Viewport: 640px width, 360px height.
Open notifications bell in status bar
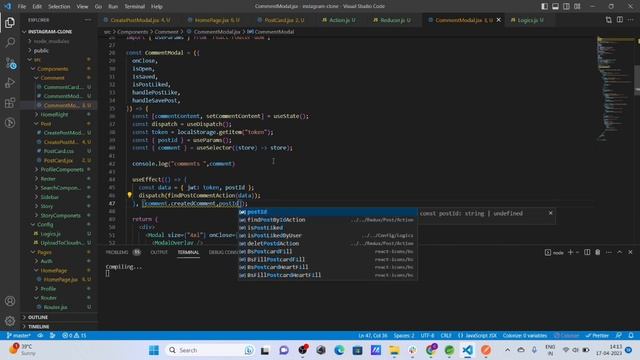(631, 335)
